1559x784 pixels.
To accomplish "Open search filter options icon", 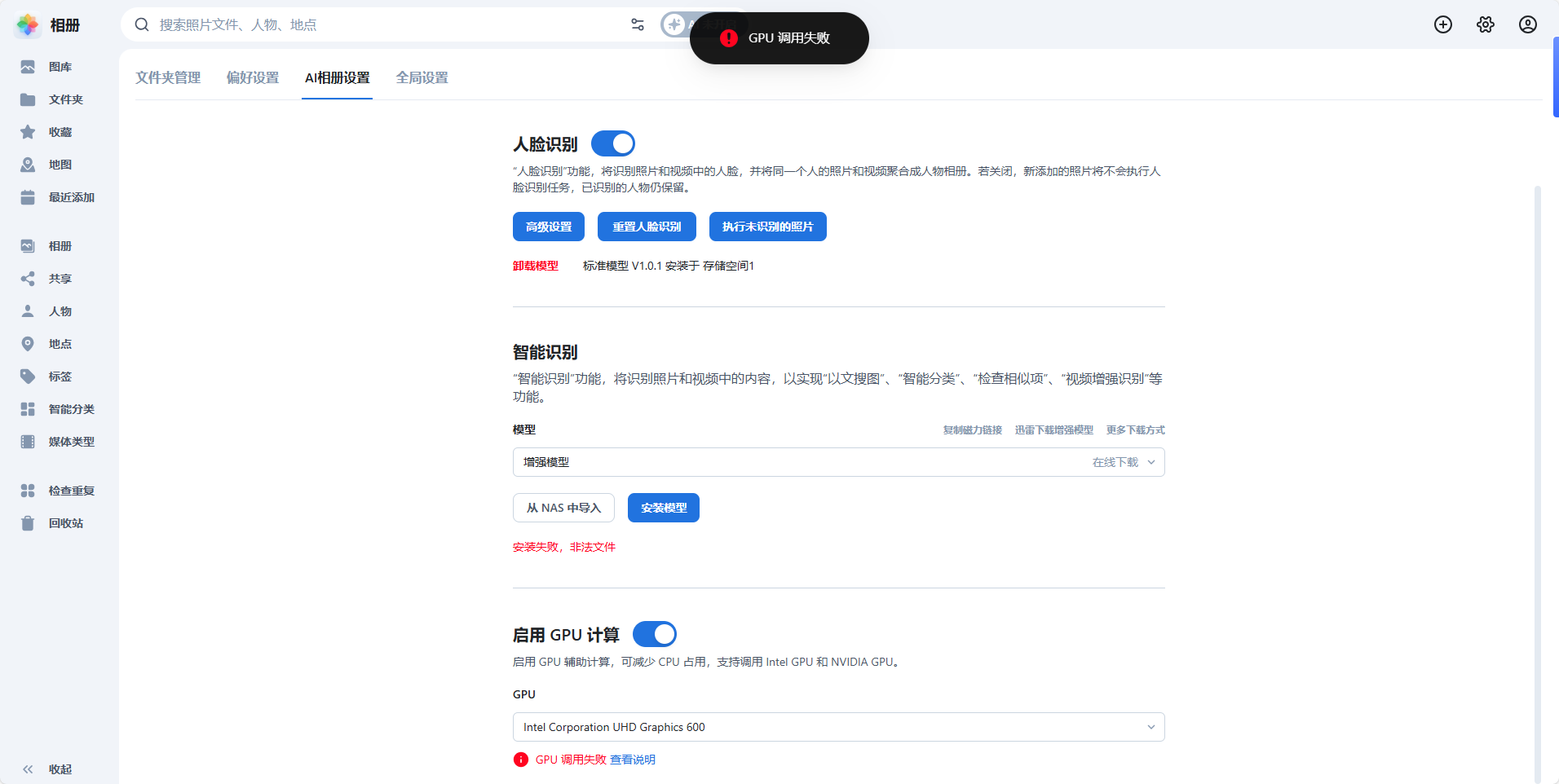I will pyautogui.click(x=638, y=24).
